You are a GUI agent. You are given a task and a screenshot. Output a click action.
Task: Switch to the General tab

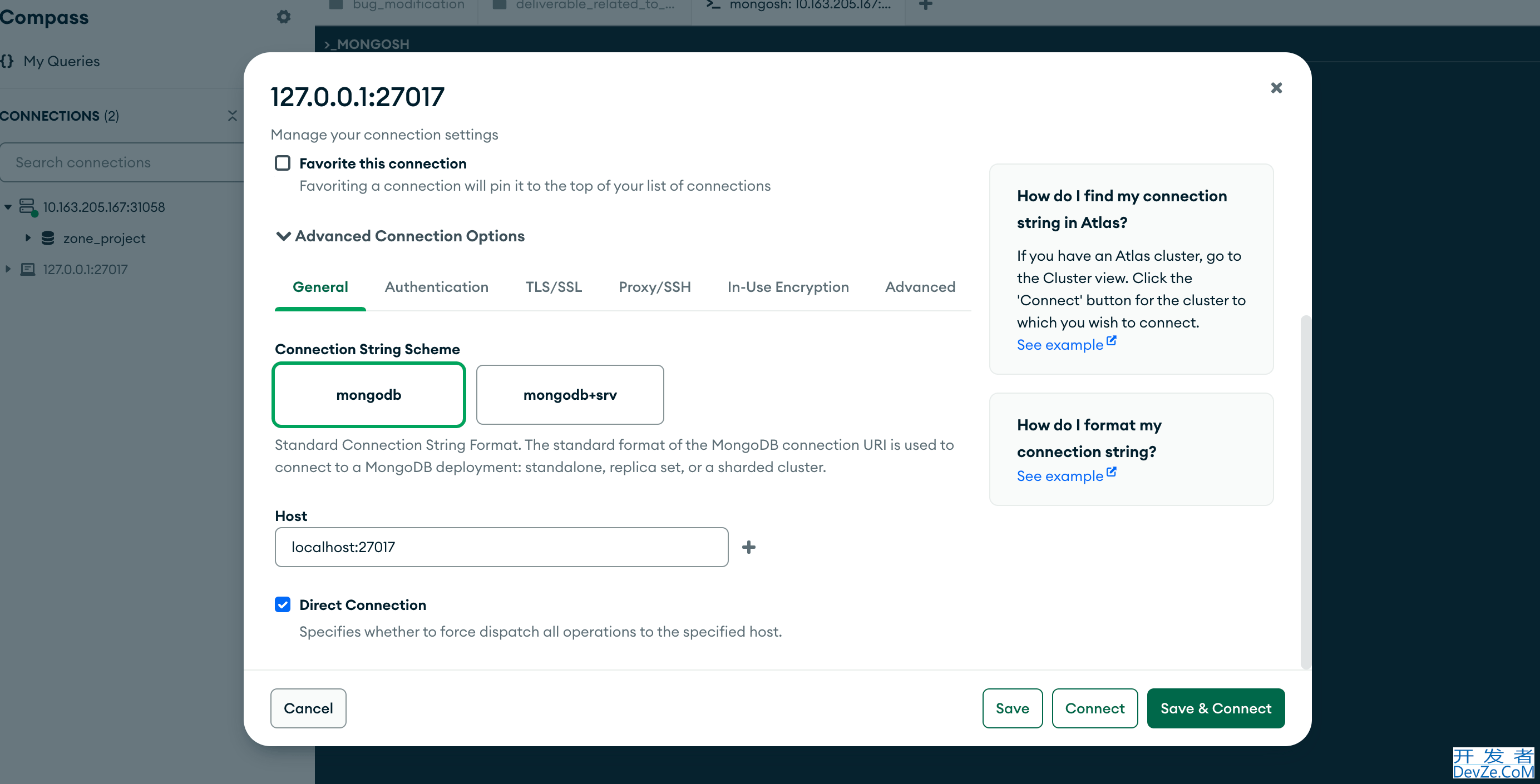click(320, 287)
